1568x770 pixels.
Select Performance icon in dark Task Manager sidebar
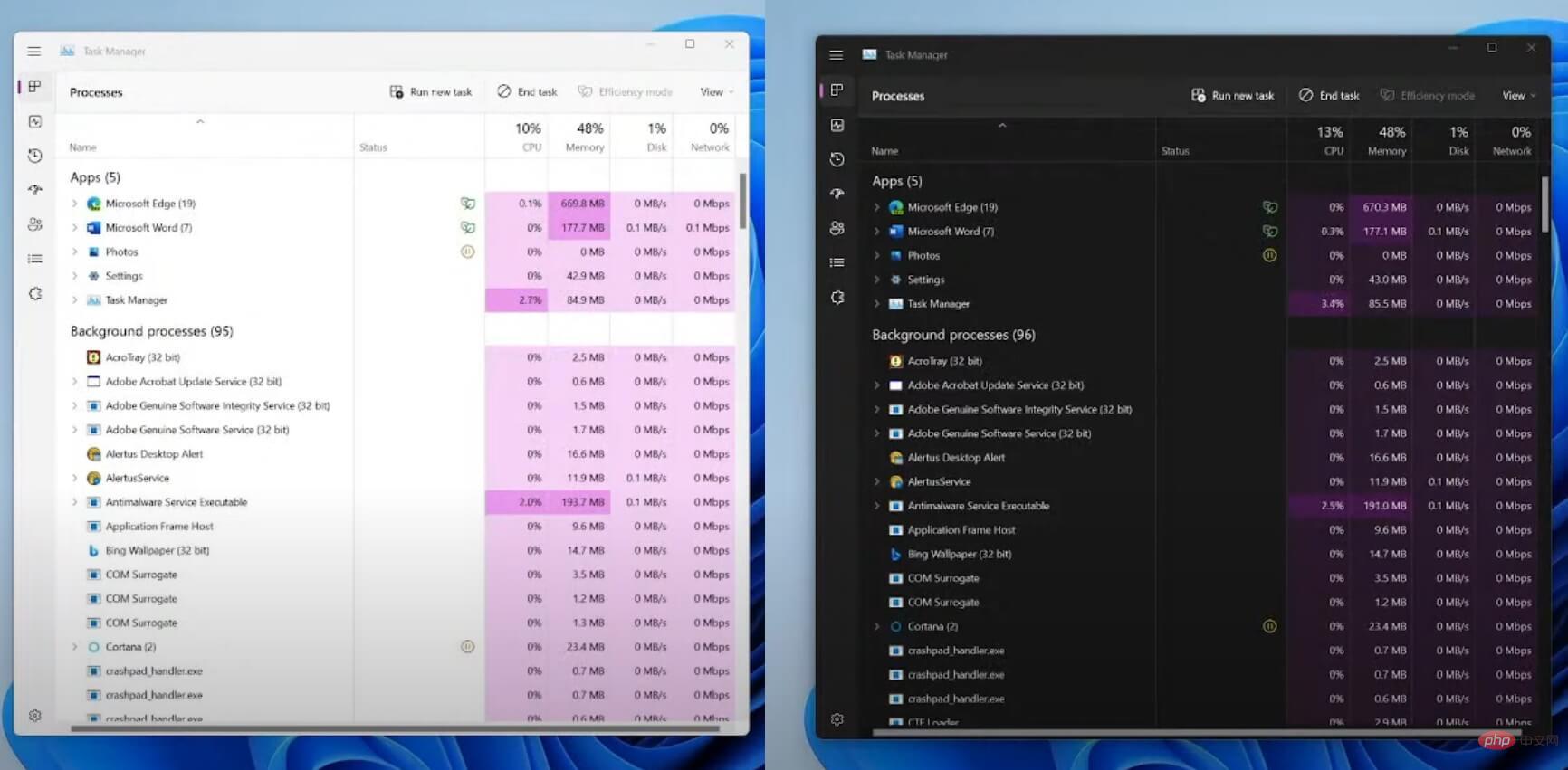click(837, 125)
